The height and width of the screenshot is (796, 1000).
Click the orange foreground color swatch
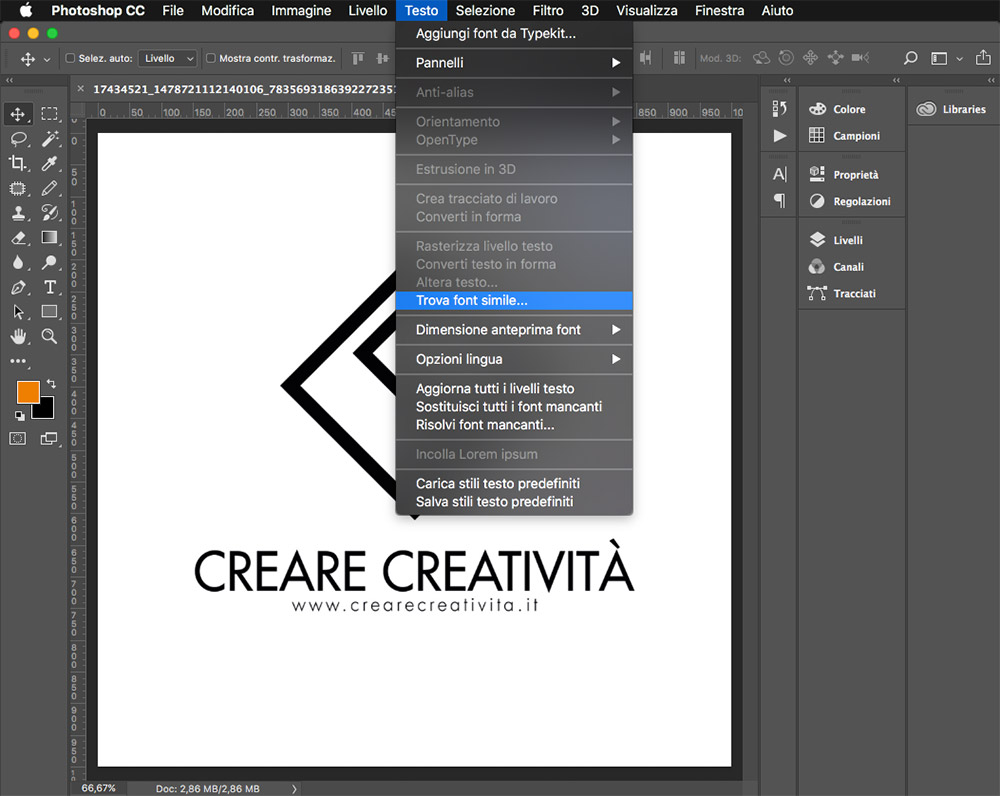click(28, 392)
